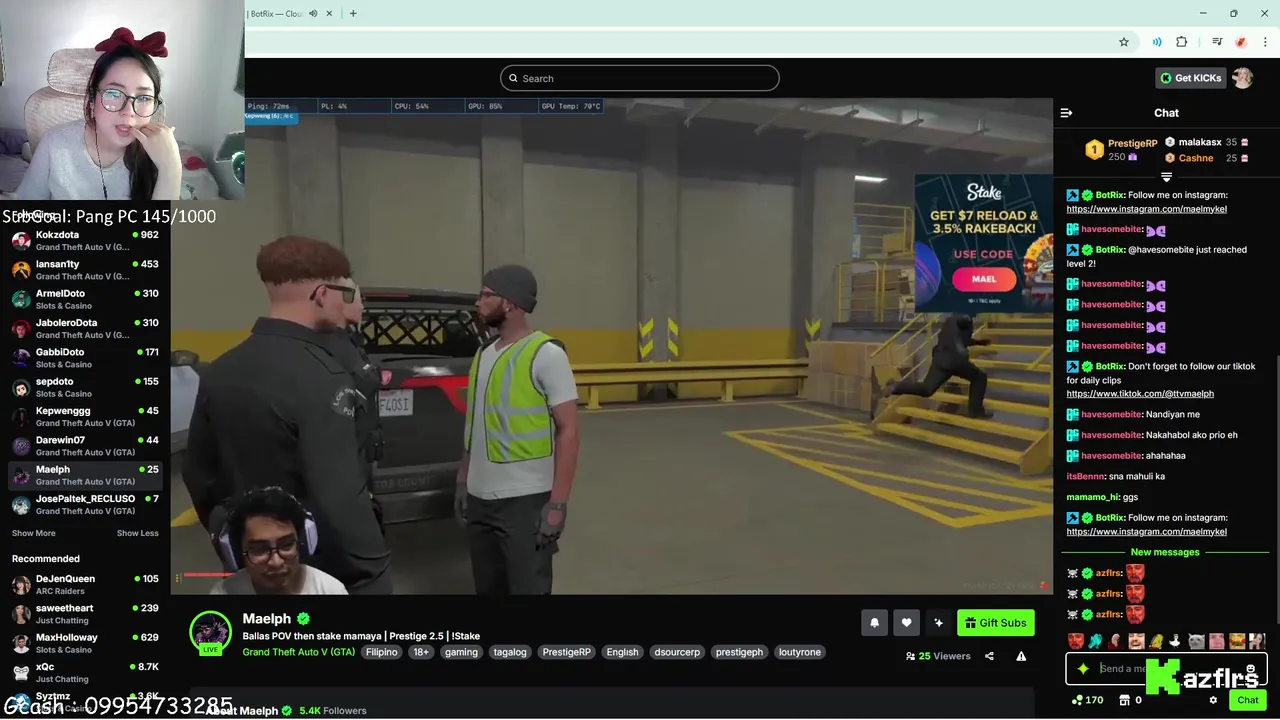
Task: Close the BotRix browser tab
Action: click(x=330, y=13)
